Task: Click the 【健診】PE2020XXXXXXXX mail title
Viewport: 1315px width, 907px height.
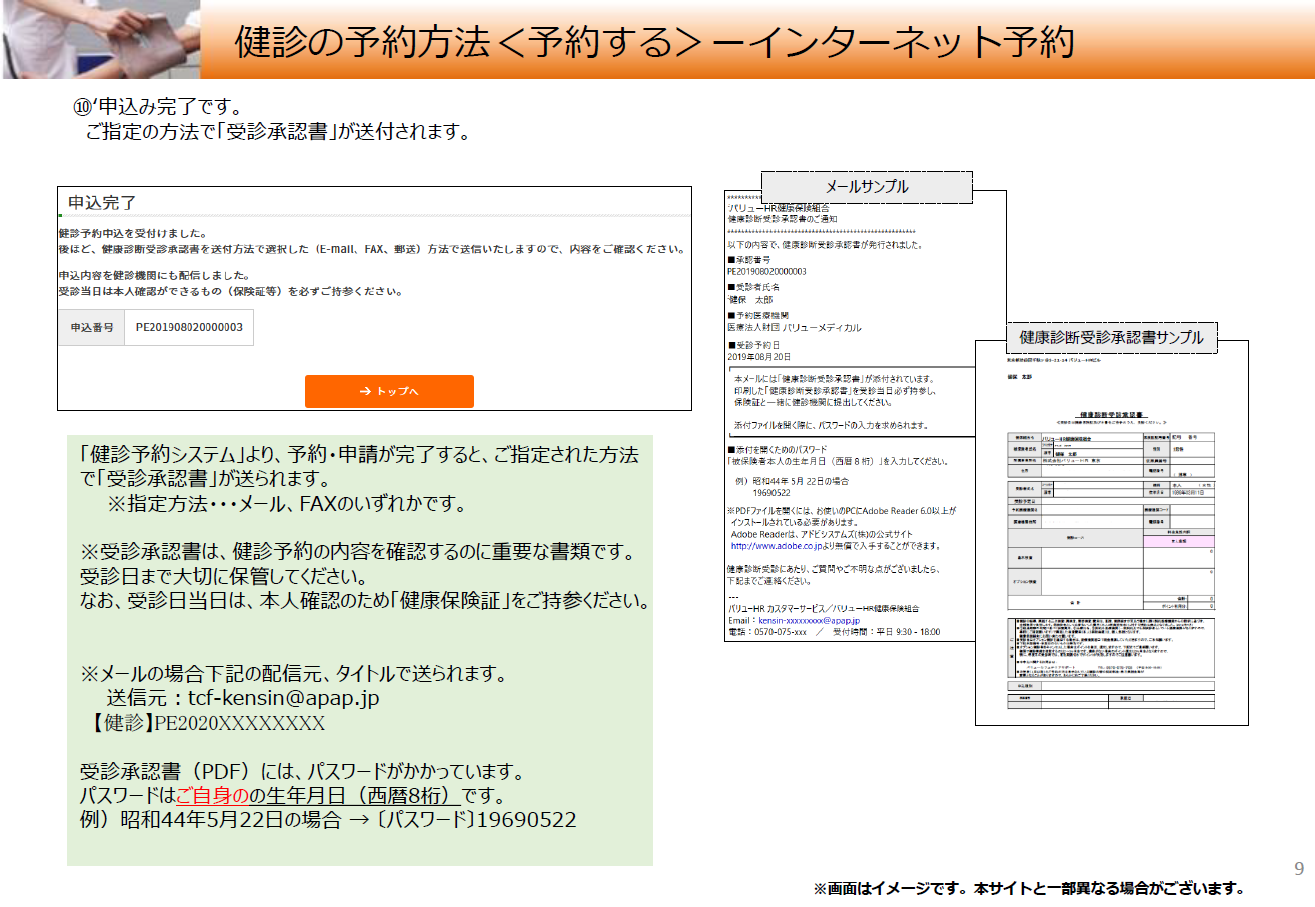Action: coord(203,722)
